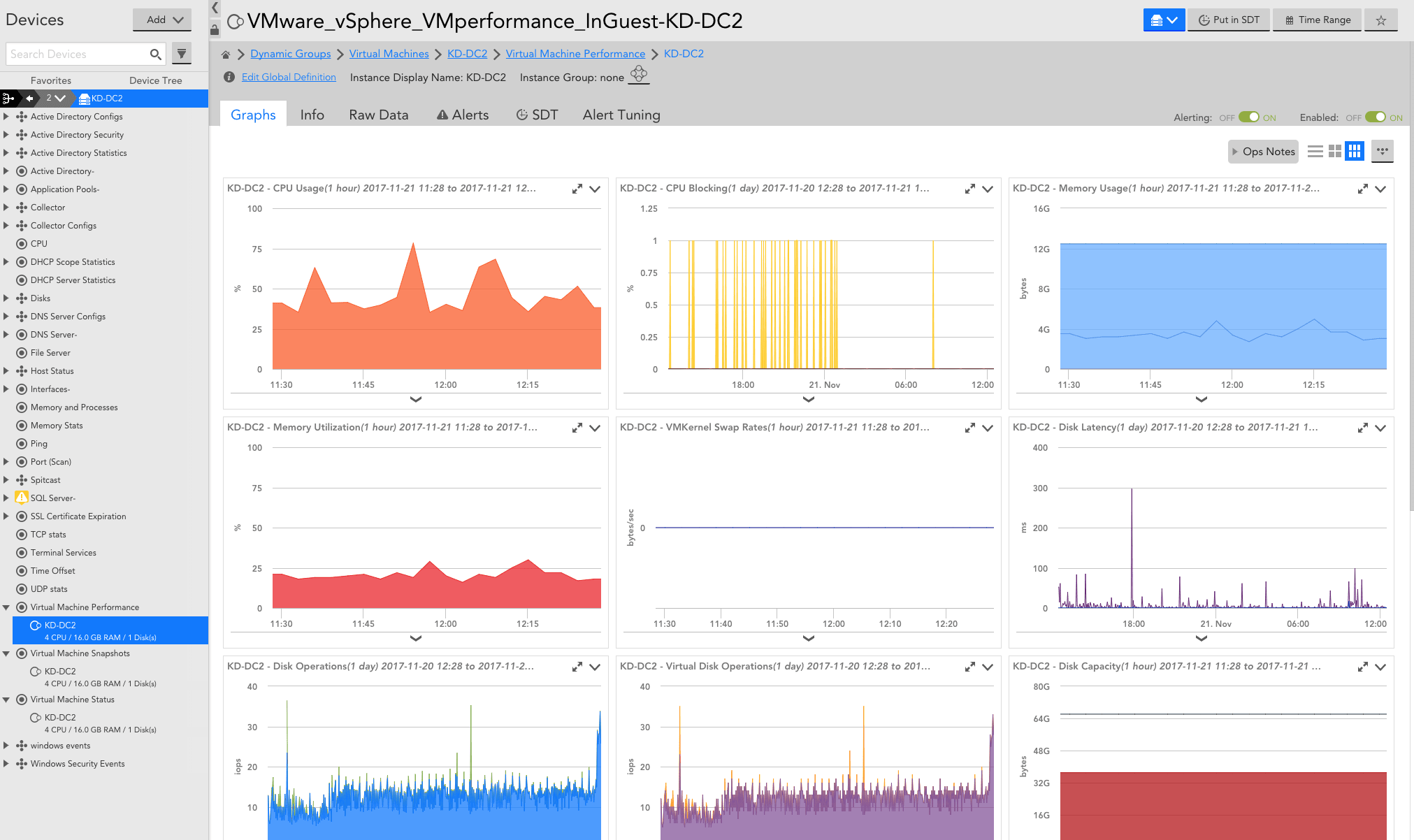Switch to Favorites sidebar tab

coord(51,80)
